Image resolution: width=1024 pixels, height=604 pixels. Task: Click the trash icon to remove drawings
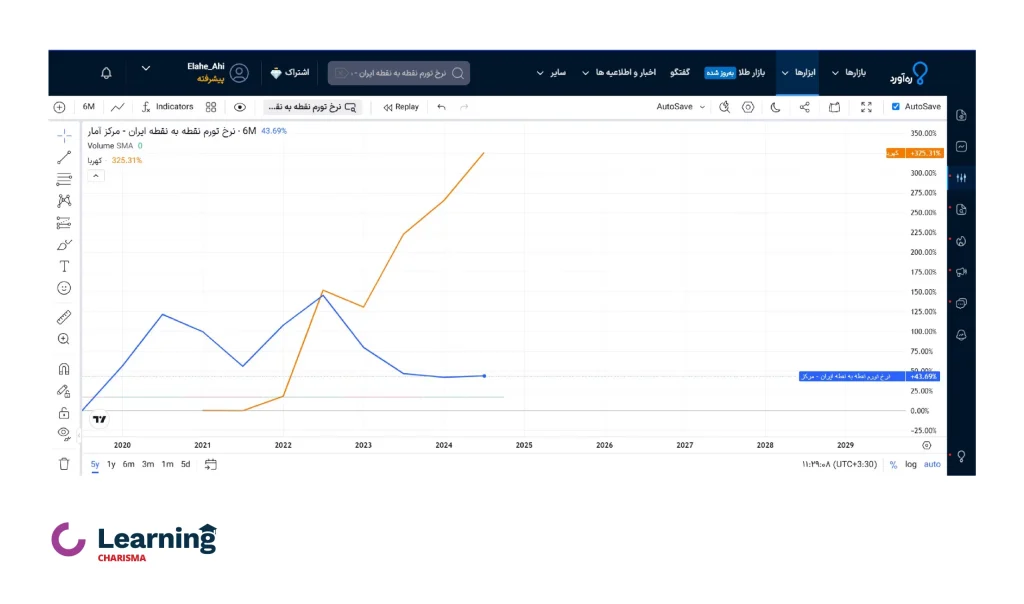tap(64, 464)
